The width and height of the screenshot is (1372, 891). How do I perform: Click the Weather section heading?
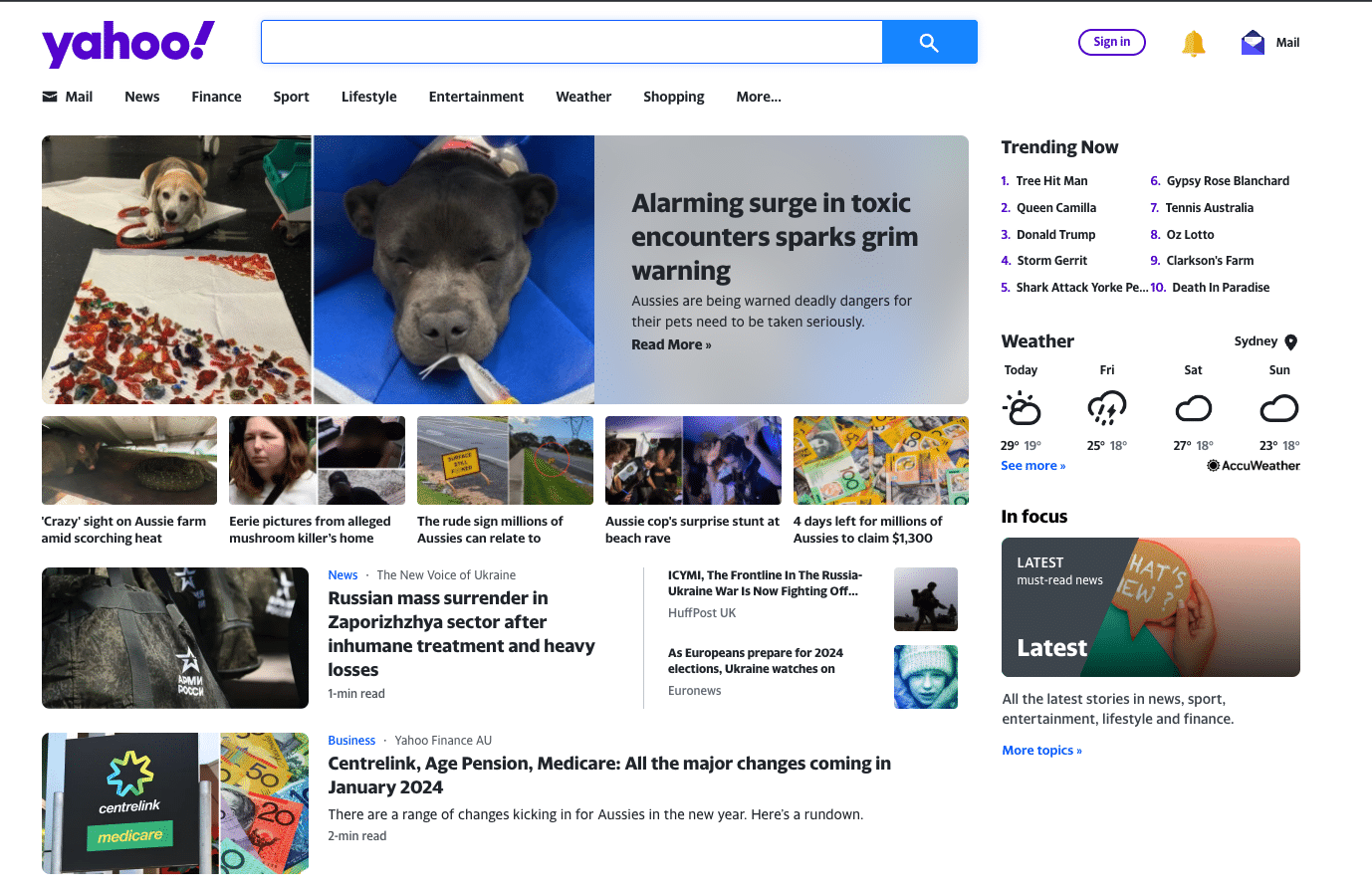[1037, 341]
